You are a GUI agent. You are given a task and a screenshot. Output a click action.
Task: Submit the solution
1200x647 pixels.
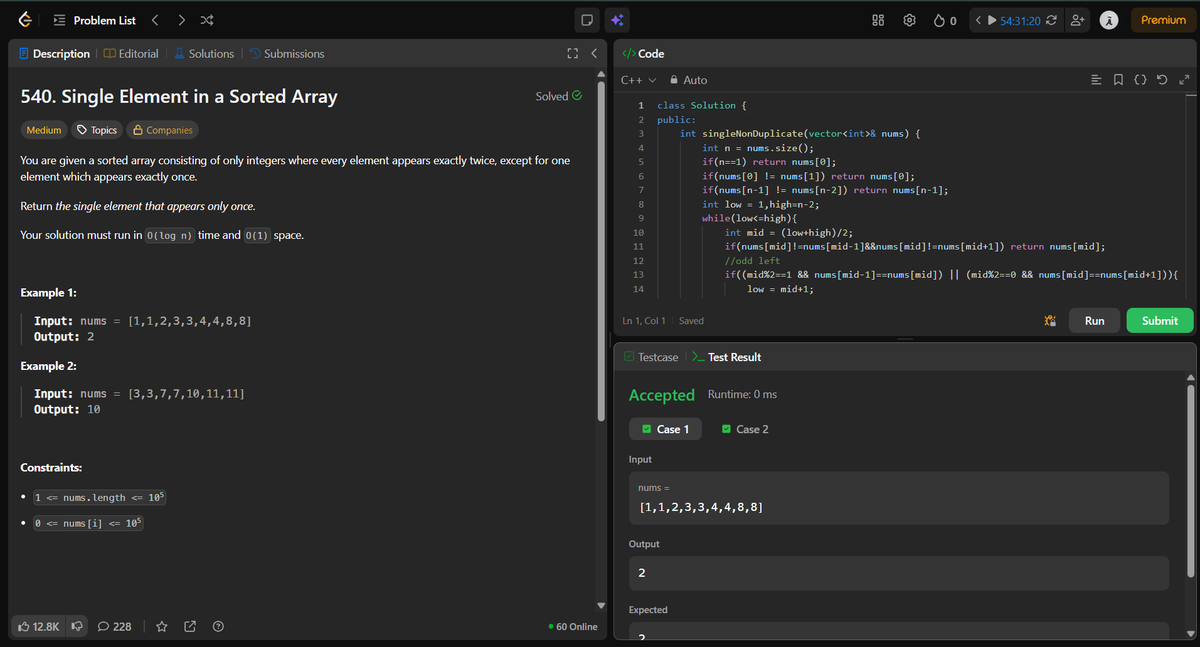[x=1159, y=321]
